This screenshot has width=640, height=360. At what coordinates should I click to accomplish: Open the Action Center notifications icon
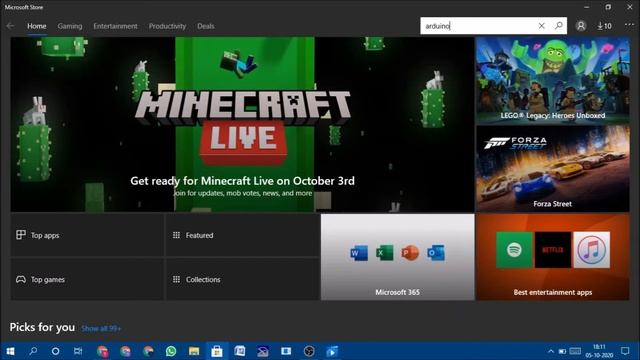[625, 351]
